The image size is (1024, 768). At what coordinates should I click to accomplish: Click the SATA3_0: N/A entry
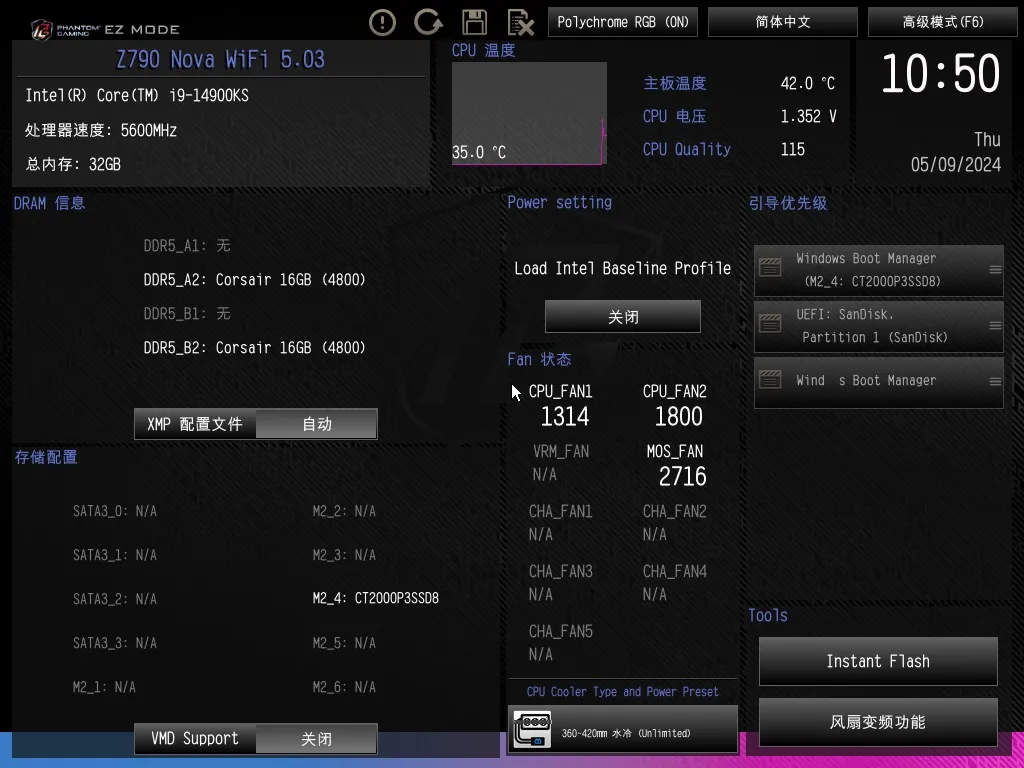115,511
